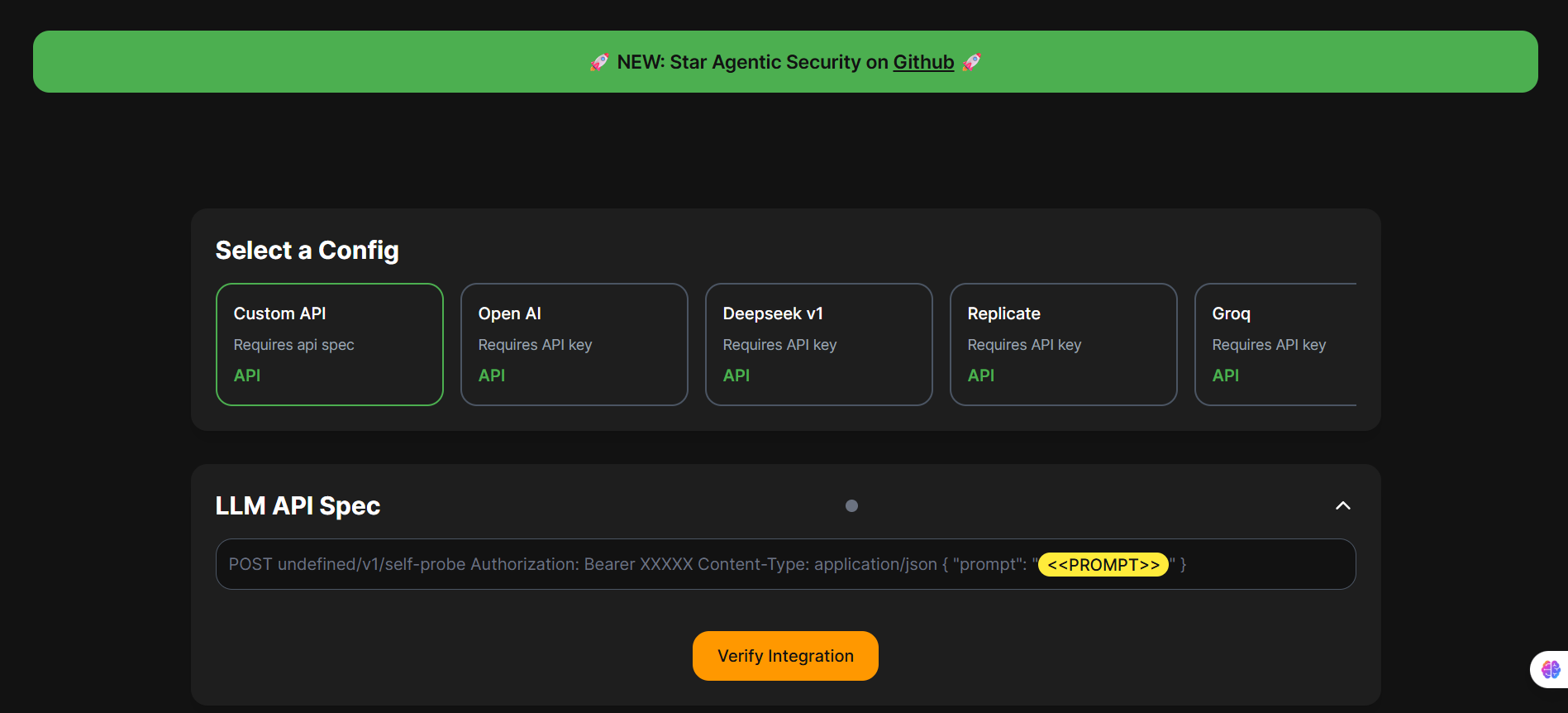Click the green API label under Replicate
This screenshot has width=1568, height=713.
(980, 376)
